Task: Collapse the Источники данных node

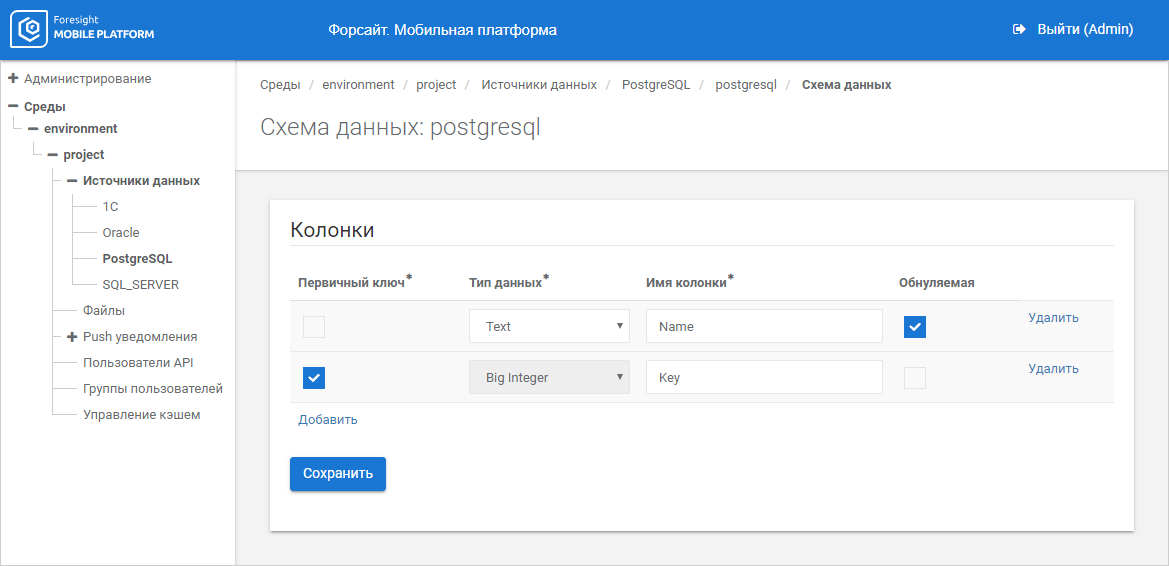Action: click(72, 181)
